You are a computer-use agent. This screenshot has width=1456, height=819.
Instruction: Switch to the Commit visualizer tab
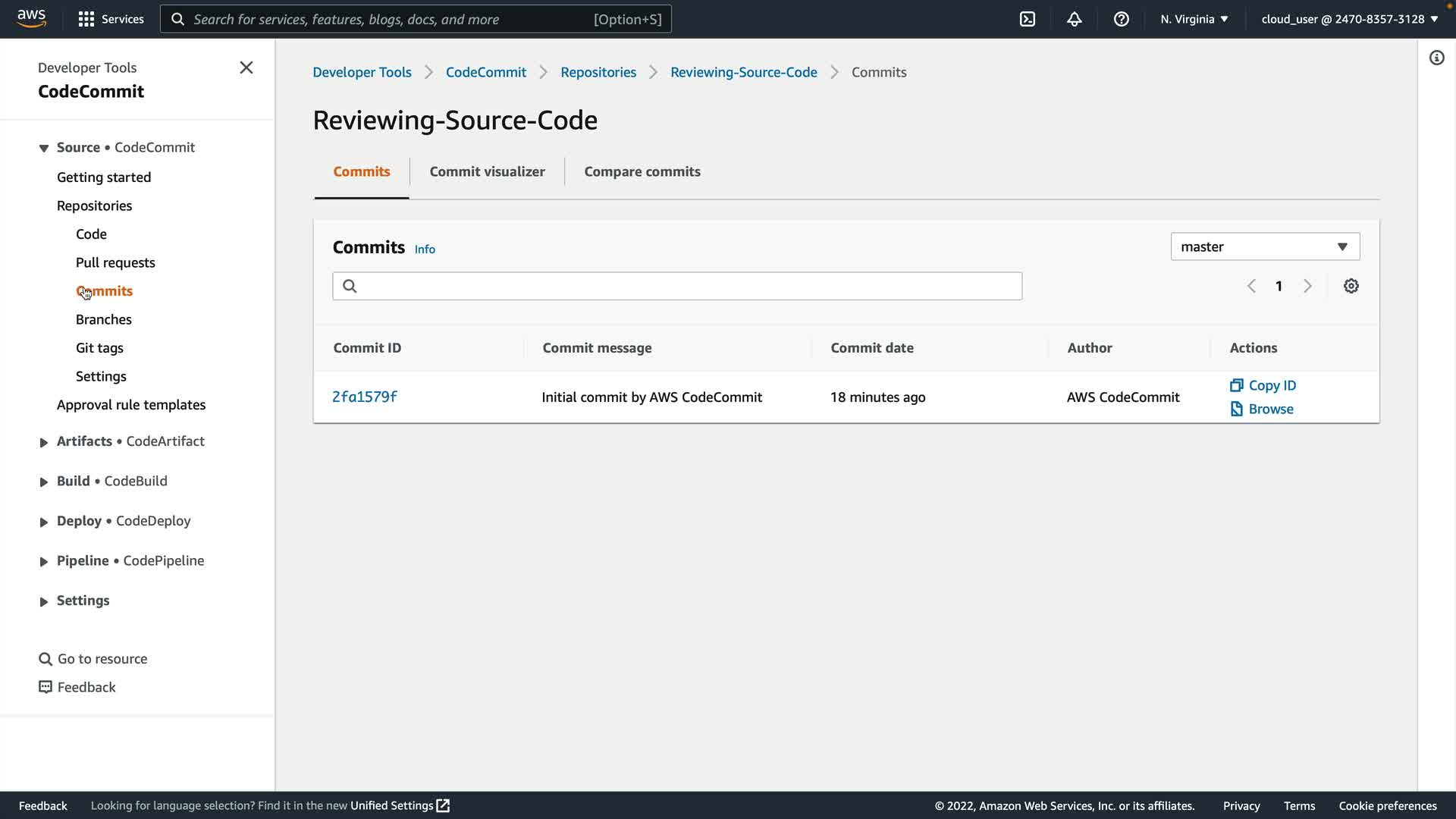pyautogui.click(x=487, y=171)
